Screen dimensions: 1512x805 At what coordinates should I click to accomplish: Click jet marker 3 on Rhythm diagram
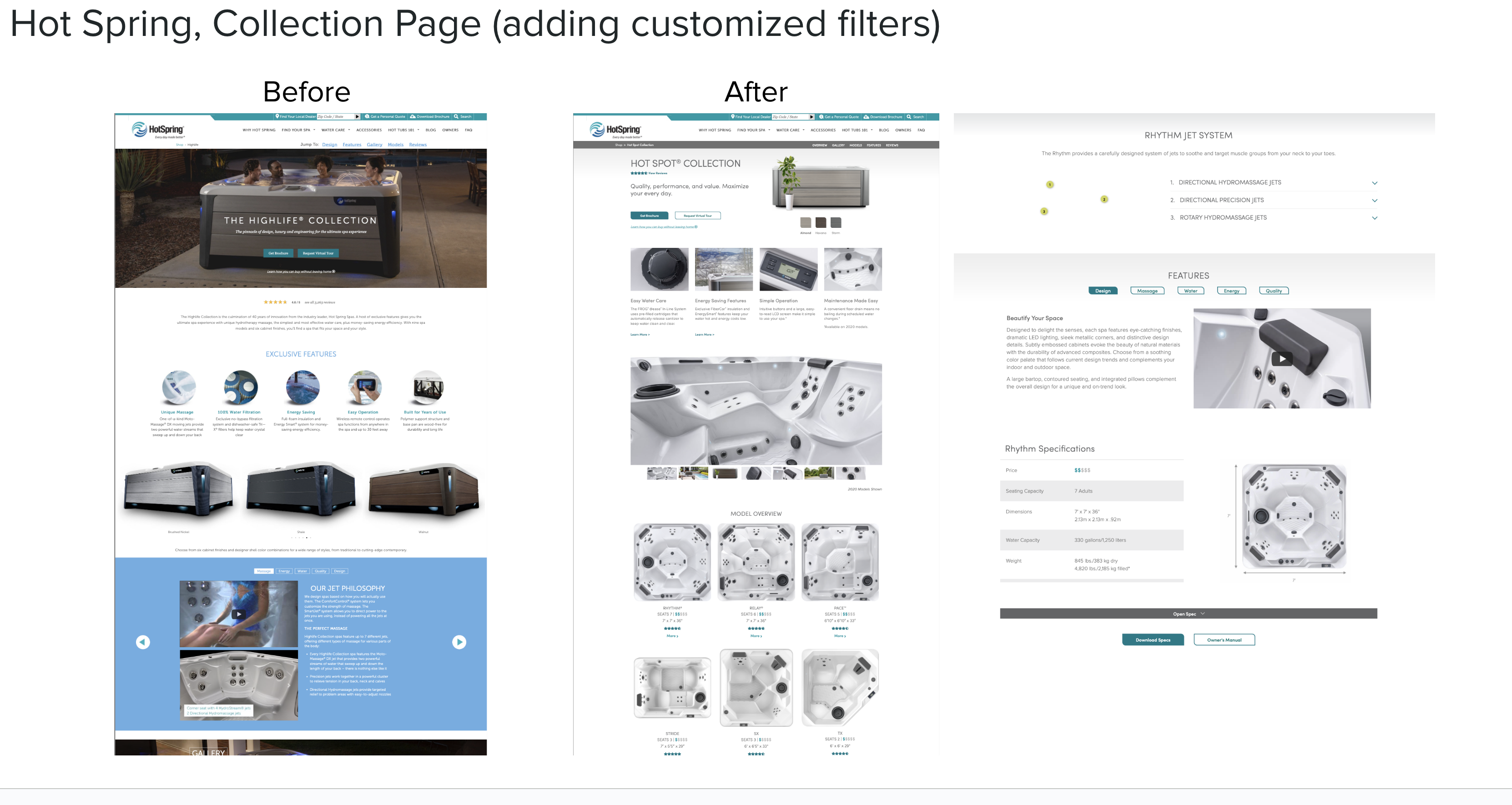click(1043, 211)
